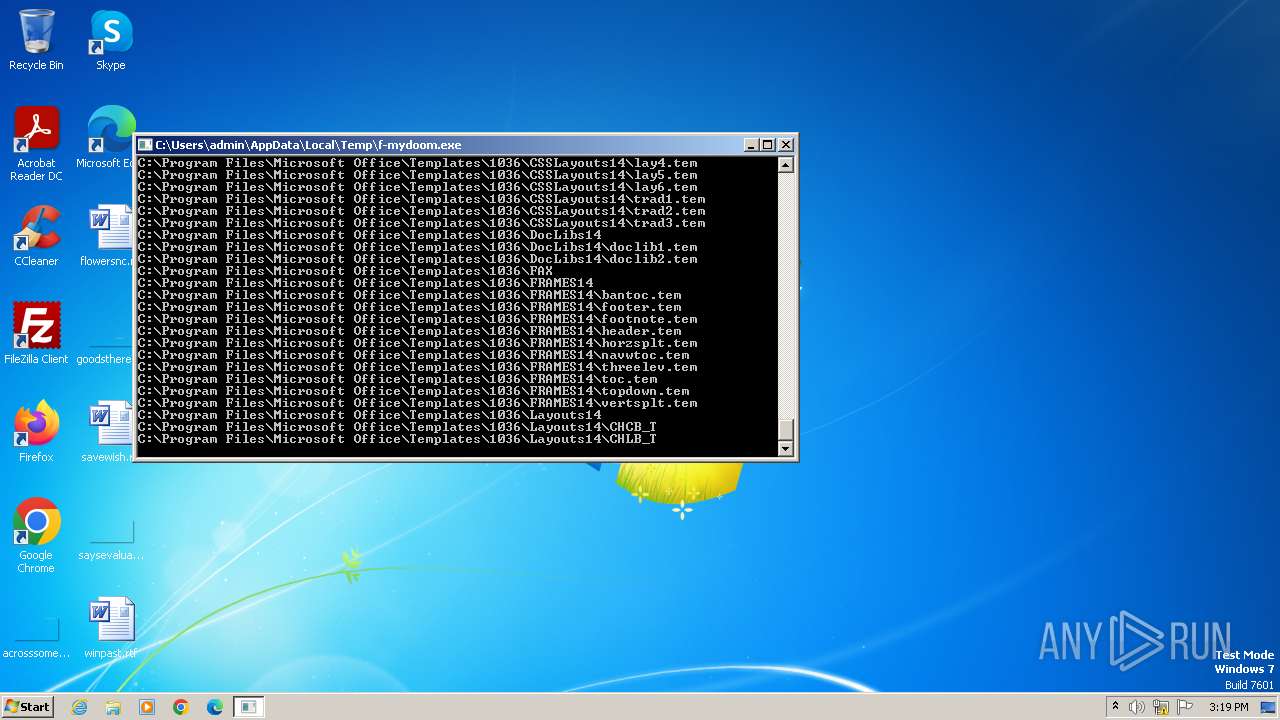The image size is (1280, 720).
Task: Click the console scrollbar down arrow
Action: (785, 449)
